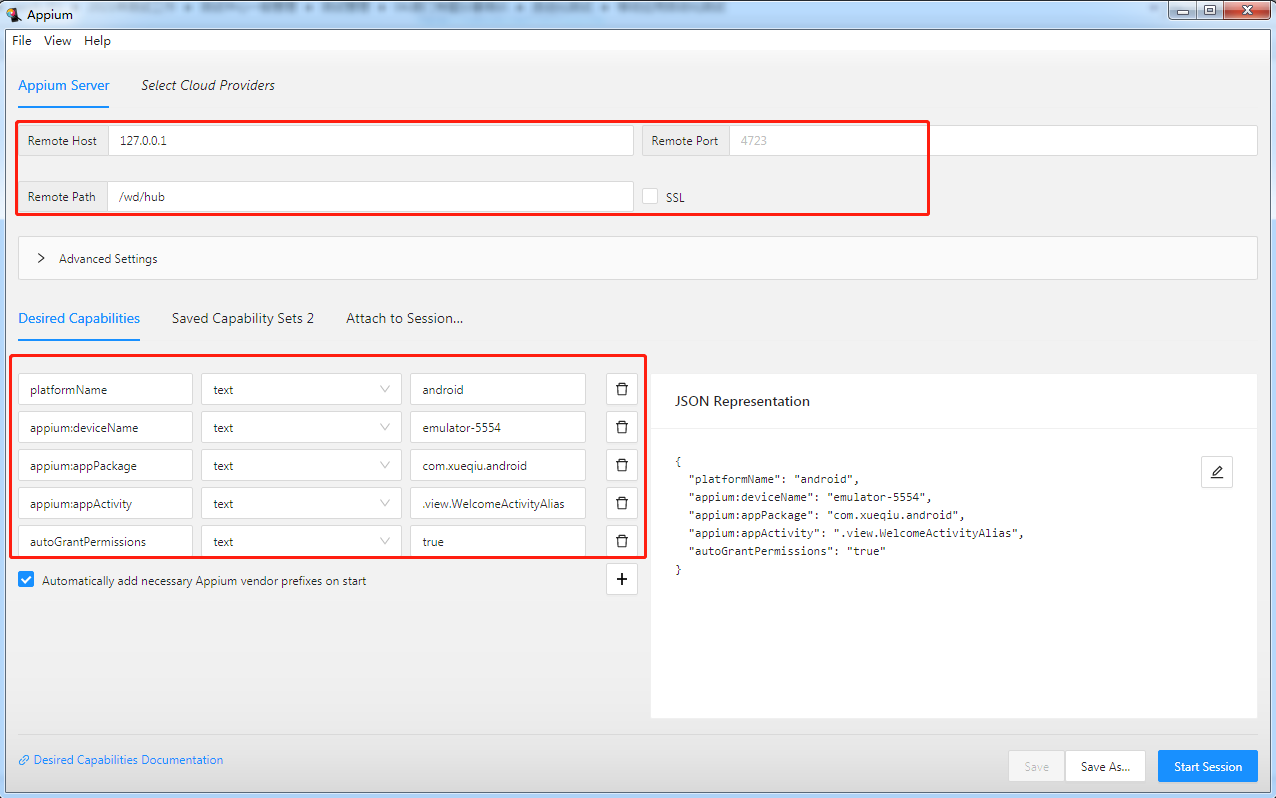1276x798 pixels.
Task: Click the .view.WelcomeActivityAlias value field
Action: (498, 503)
